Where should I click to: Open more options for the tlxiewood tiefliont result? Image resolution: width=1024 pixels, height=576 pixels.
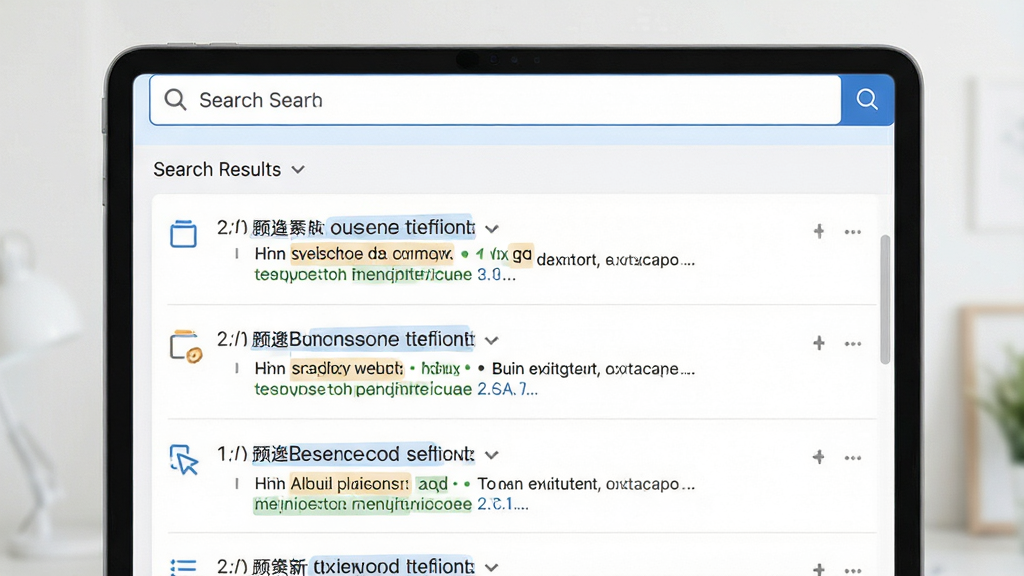[853, 569]
